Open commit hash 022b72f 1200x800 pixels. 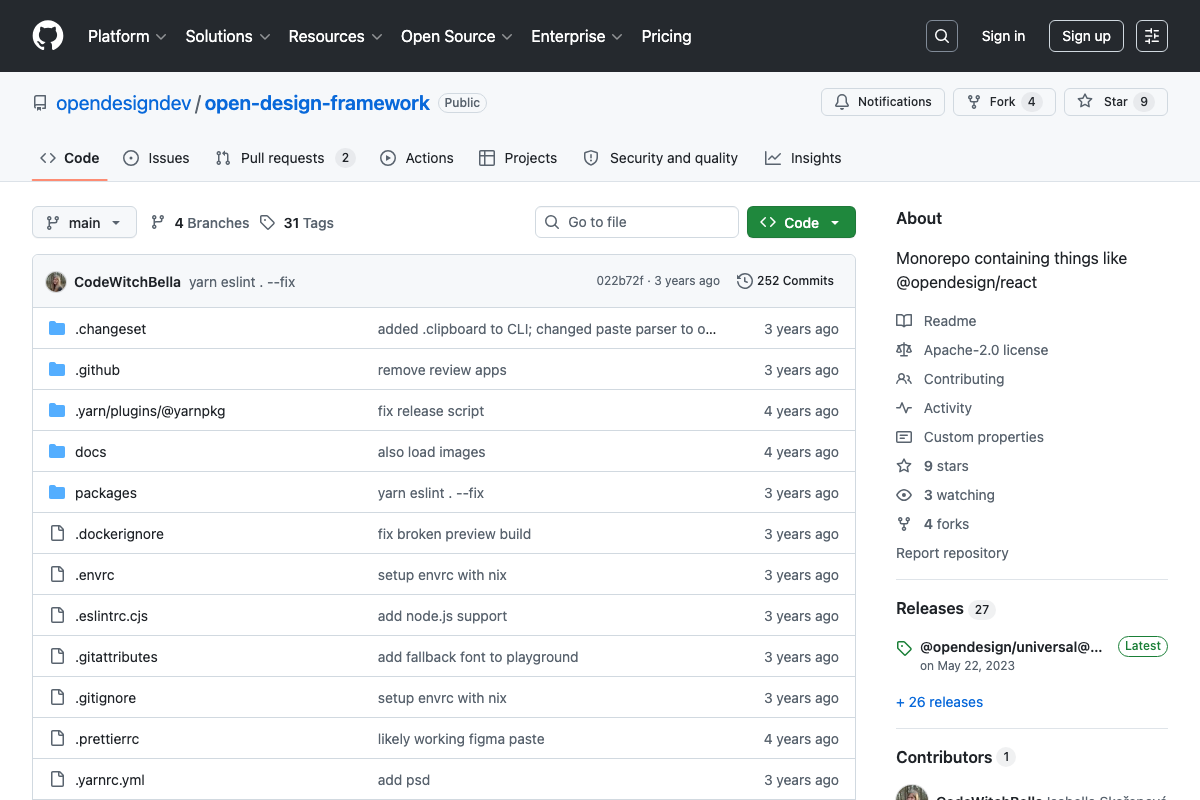pyautogui.click(x=620, y=281)
